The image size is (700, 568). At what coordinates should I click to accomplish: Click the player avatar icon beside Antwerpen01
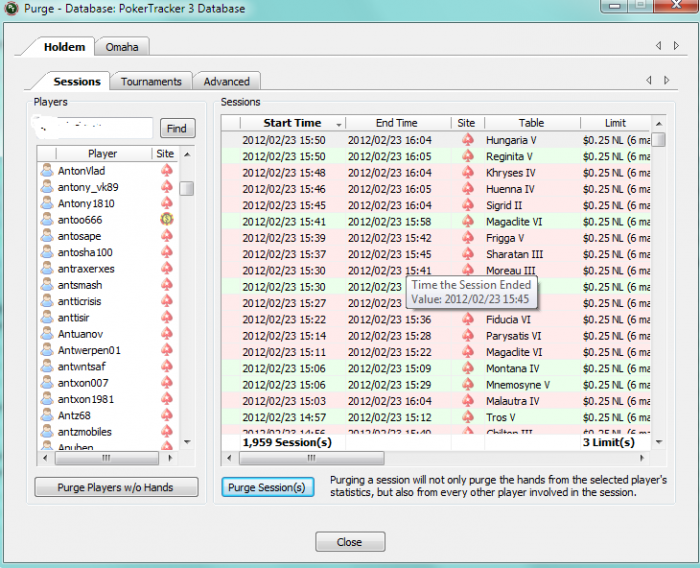tap(47, 350)
